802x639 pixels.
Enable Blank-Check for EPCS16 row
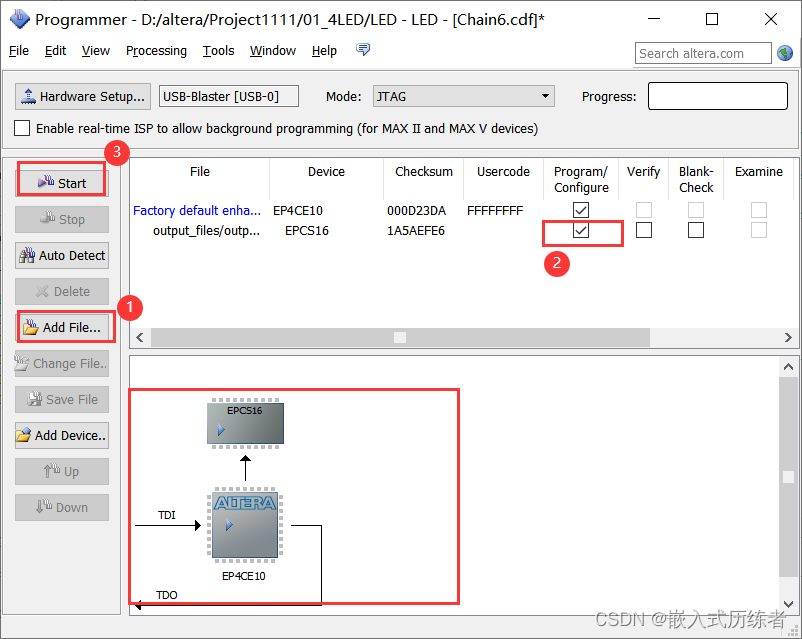[x=696, y=230]
